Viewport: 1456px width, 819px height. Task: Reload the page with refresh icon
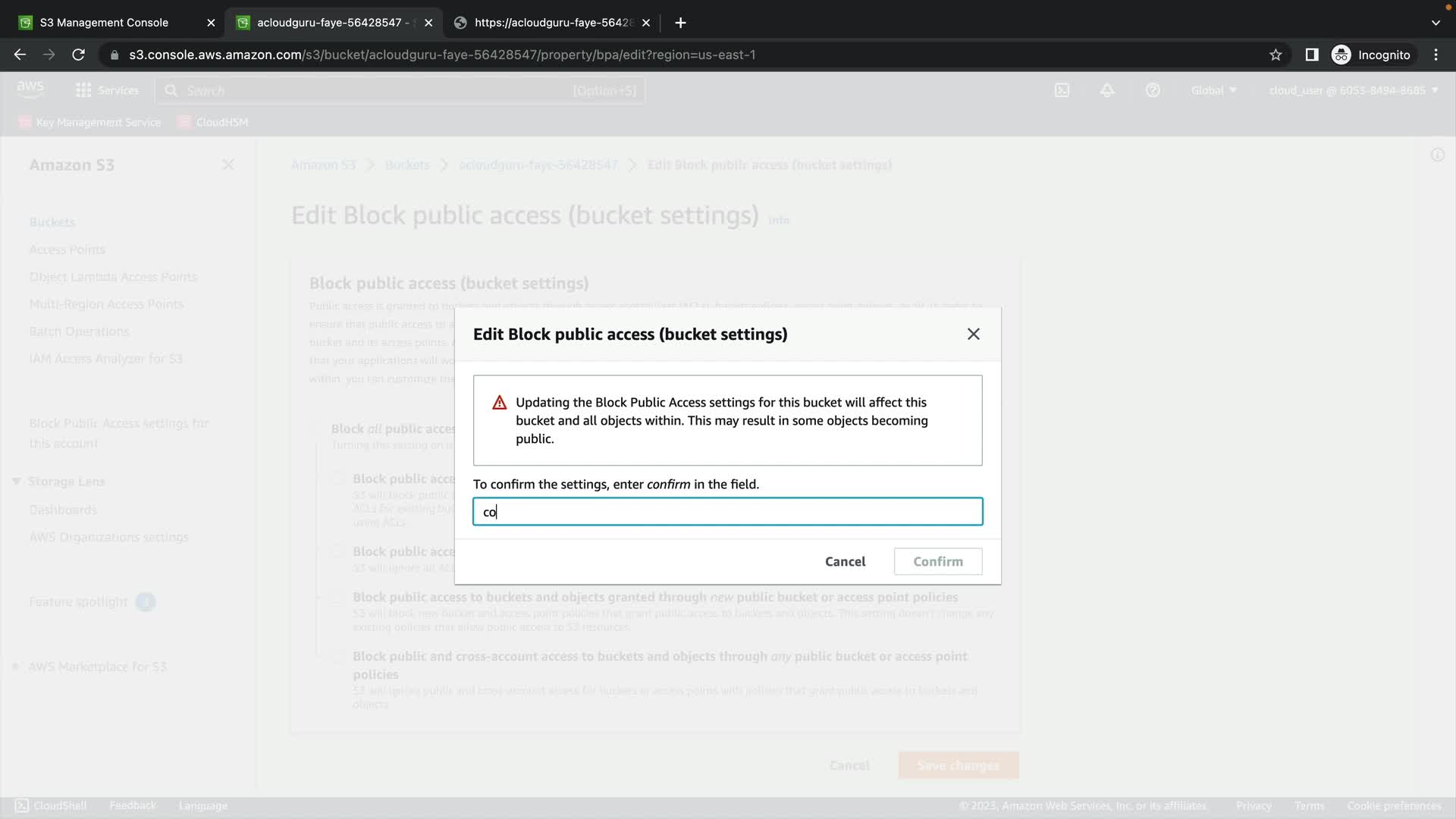coord(78,55)
